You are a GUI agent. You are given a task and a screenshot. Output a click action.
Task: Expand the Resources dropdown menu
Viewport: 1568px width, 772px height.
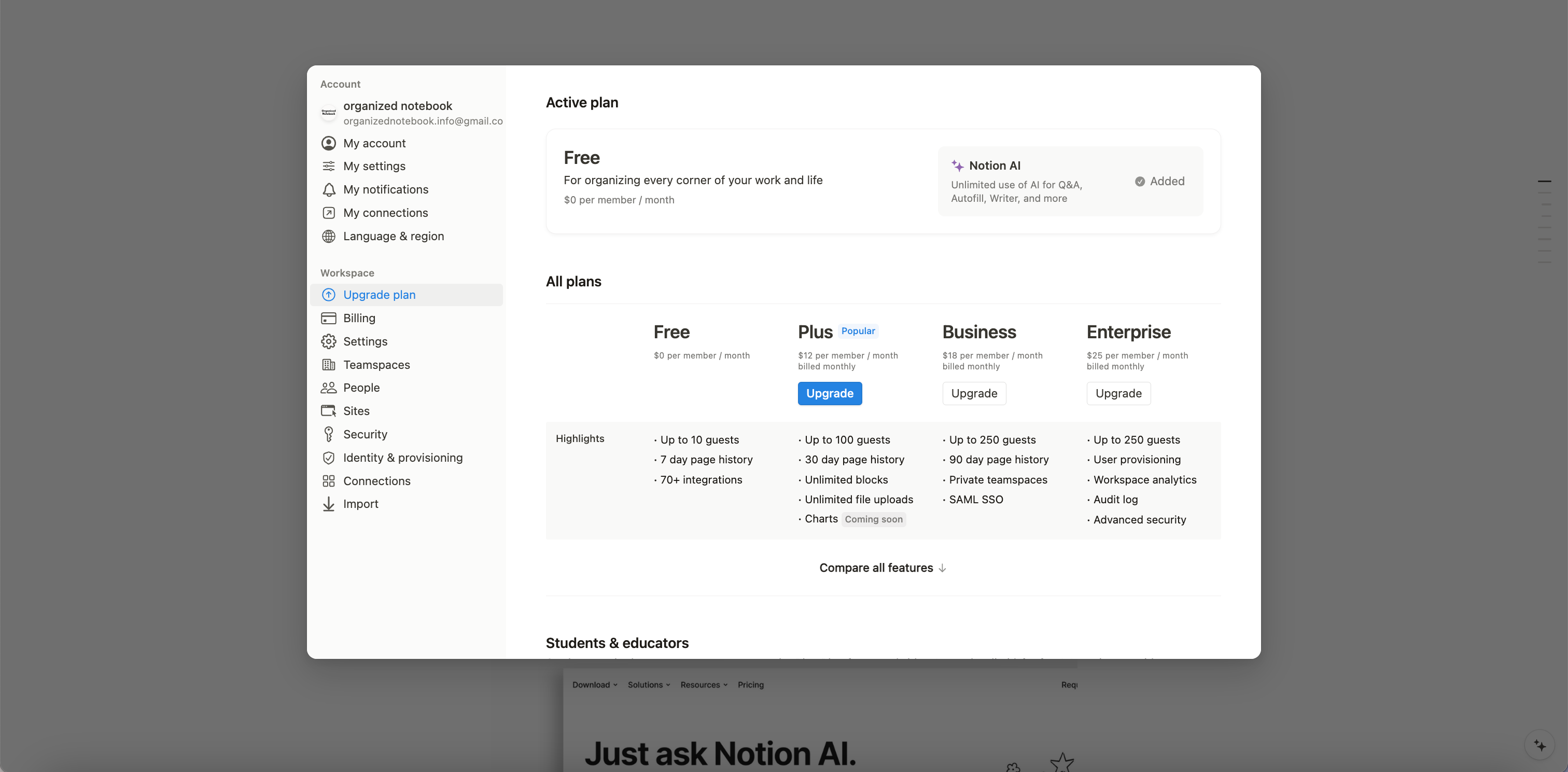click(704, 685)
